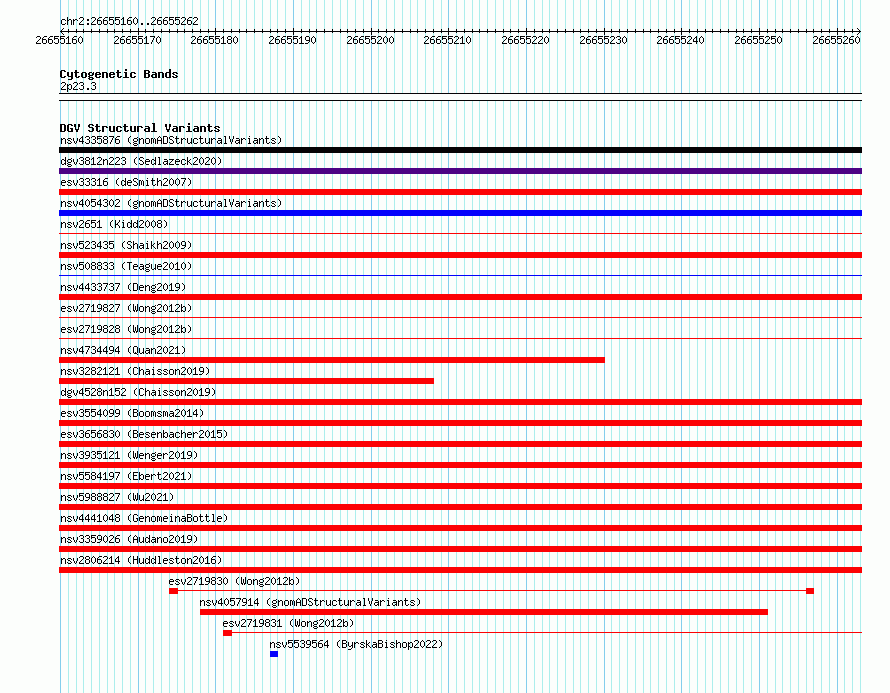Screen dimensions: 890x693
Task: Click dgv4528n152 (Chaisson2019) label
Action: (138, 392)
